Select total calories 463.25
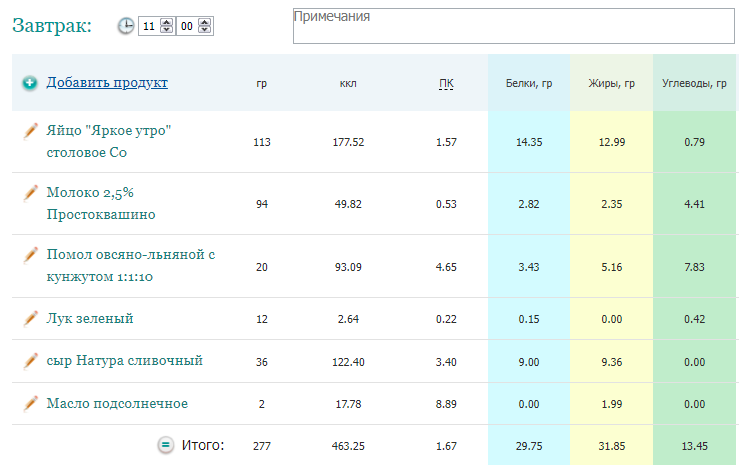Viewport: 739px width, 467px height. pos(348,446)
